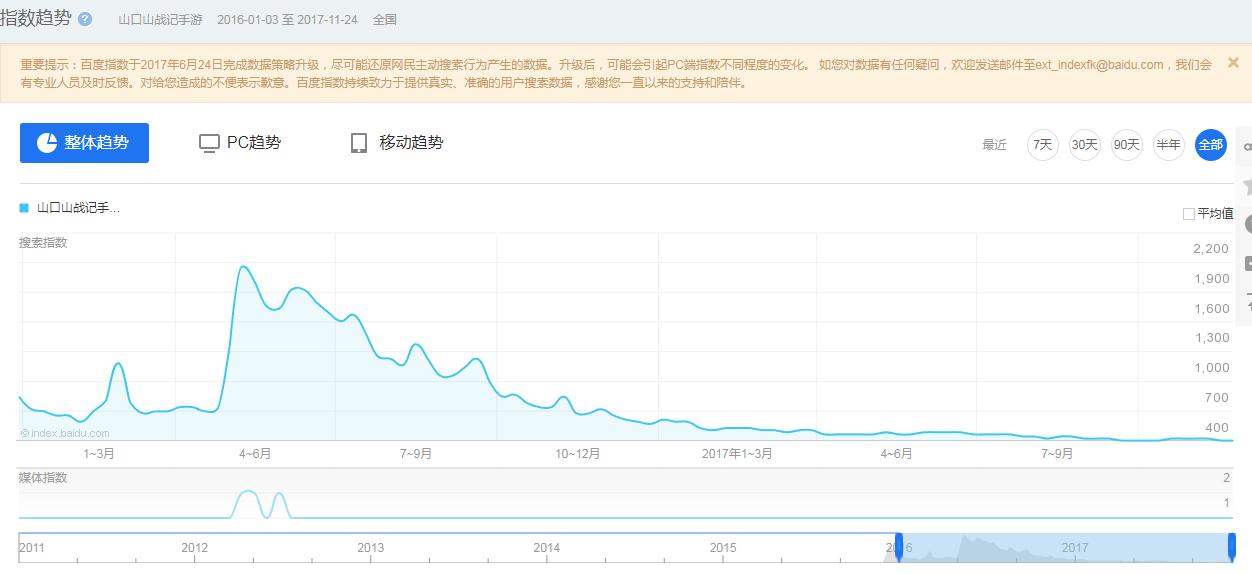Select the 30天 time range

click(1085, 145)
